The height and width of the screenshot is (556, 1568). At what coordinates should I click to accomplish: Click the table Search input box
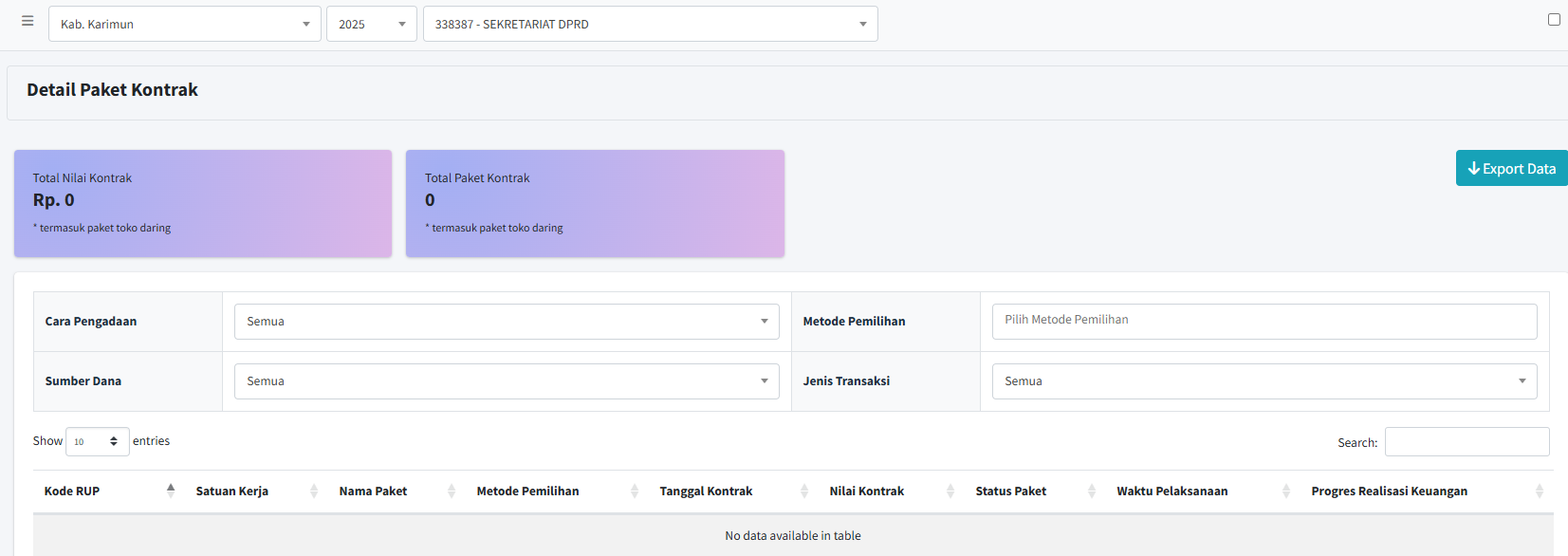pyautogui.click(x=1467, y=442)
